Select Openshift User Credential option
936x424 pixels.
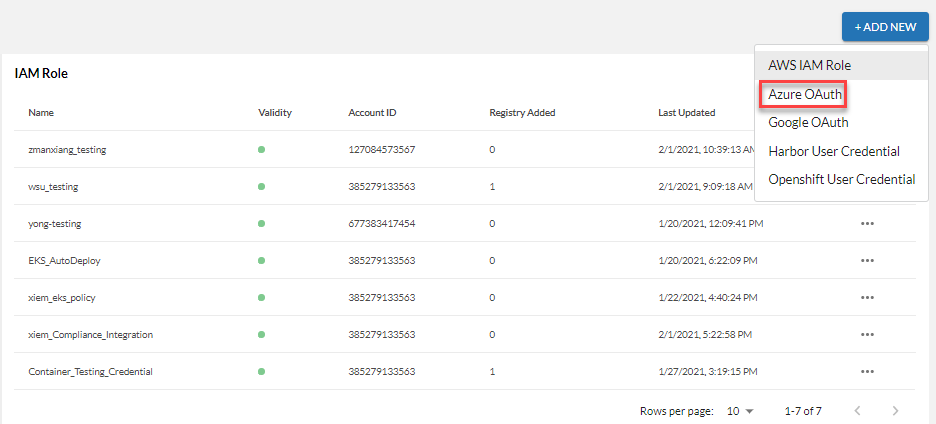841,180
